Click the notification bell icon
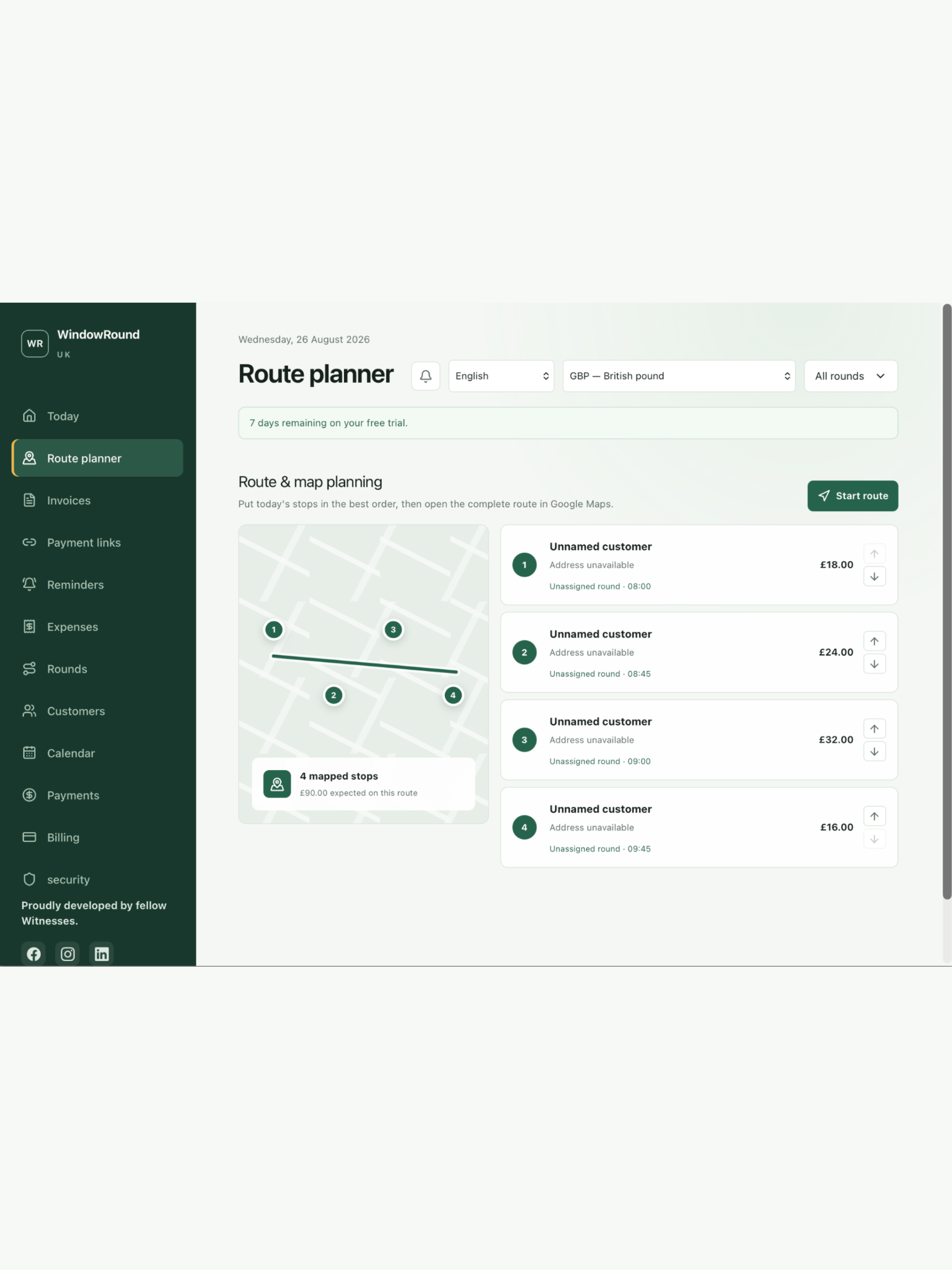 click(426, 376)
